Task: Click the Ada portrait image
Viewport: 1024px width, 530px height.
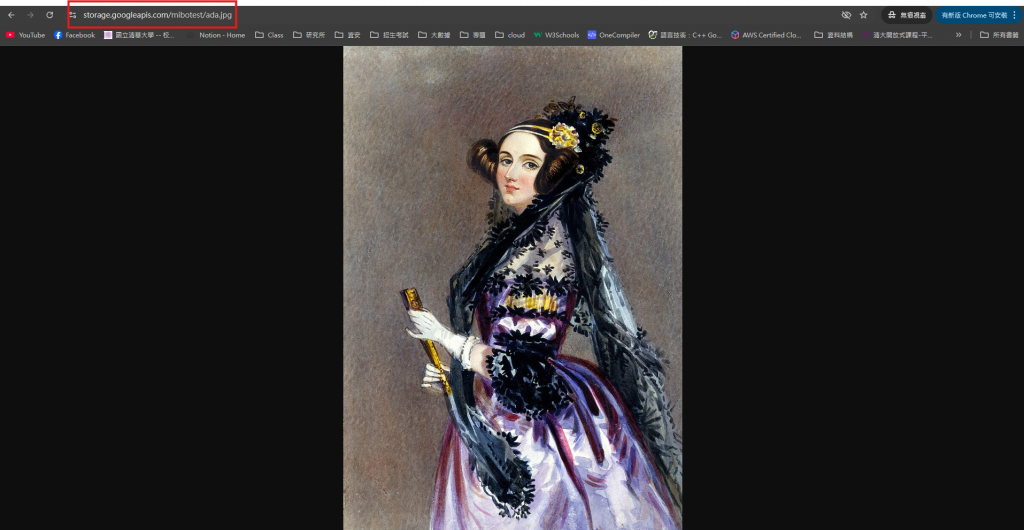Action: click(x=513, y=288)
